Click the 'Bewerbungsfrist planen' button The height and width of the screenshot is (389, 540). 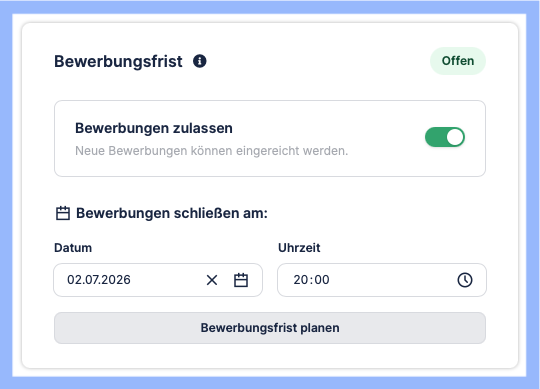[270, 328]
